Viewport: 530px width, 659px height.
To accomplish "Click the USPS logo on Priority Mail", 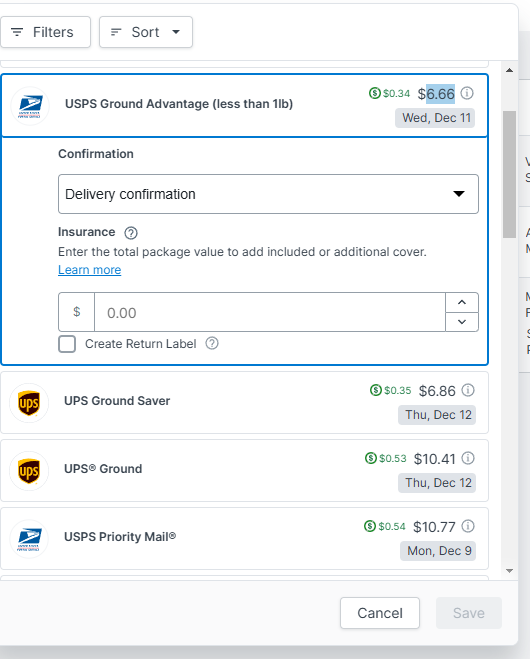I will coord(29,539).
